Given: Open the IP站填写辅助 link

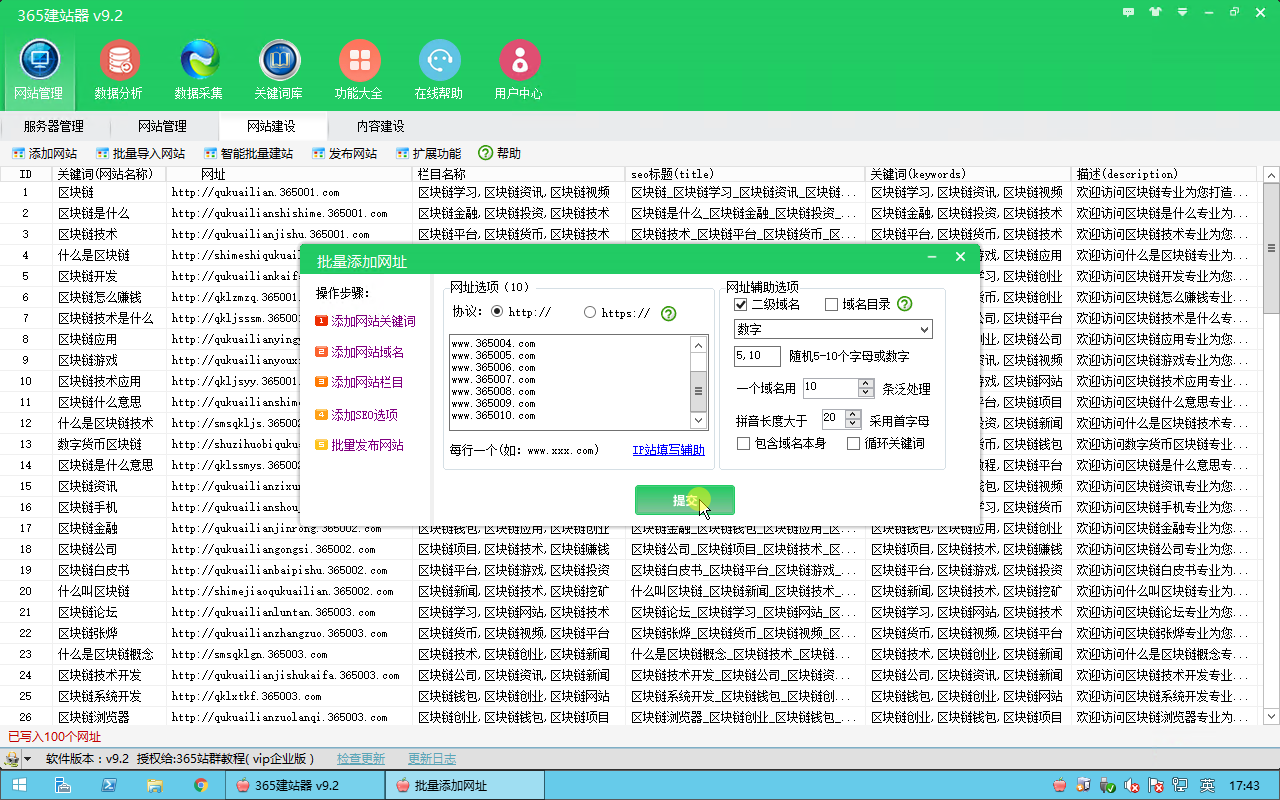Looking at the screenshot, I should (668, 450).
